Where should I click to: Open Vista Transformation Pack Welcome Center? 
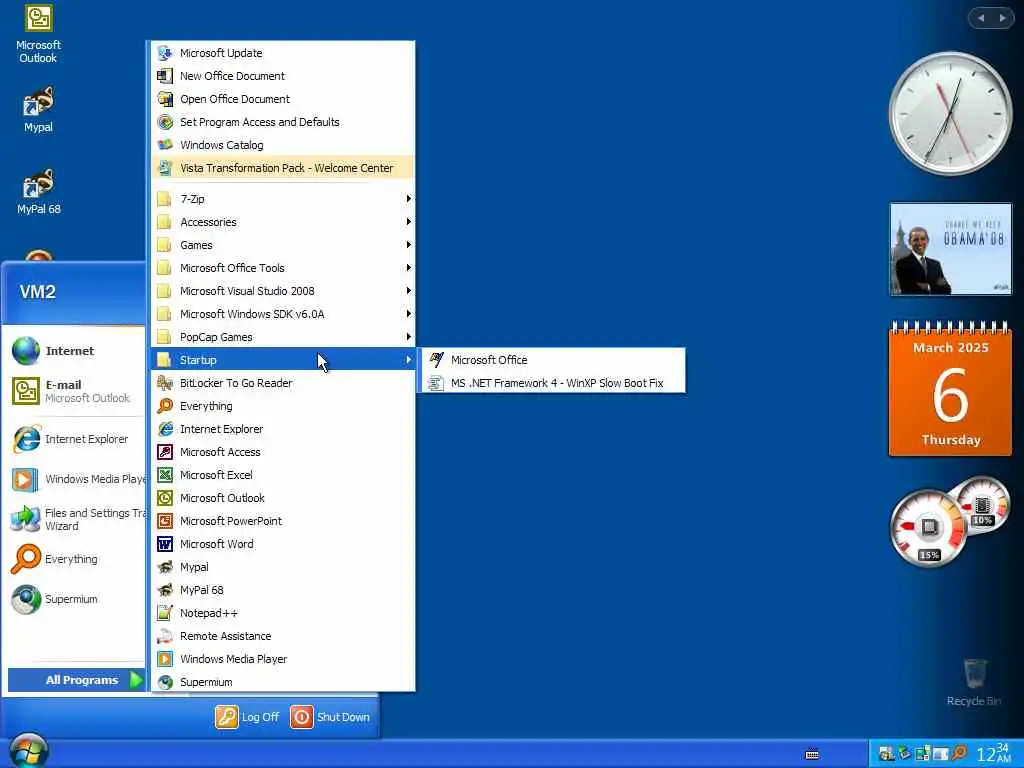pyautogui.click(x=283, y=168)
